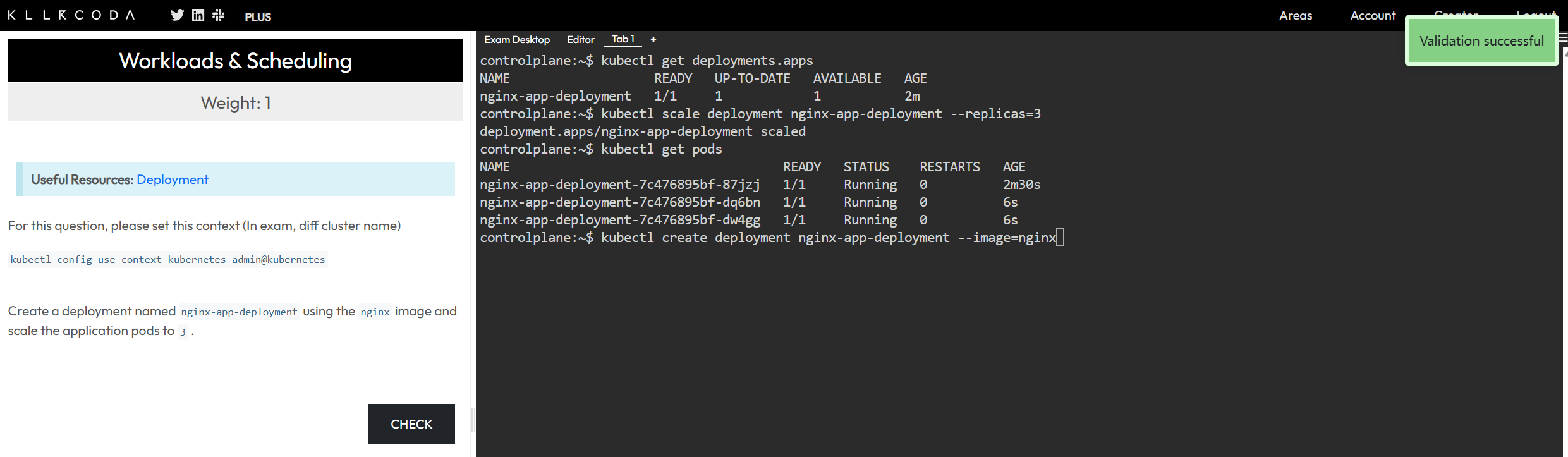Screen dimensions: 1568x457
Task: Select Tab 1 terminal tab
Action: (x=623, y=39)
